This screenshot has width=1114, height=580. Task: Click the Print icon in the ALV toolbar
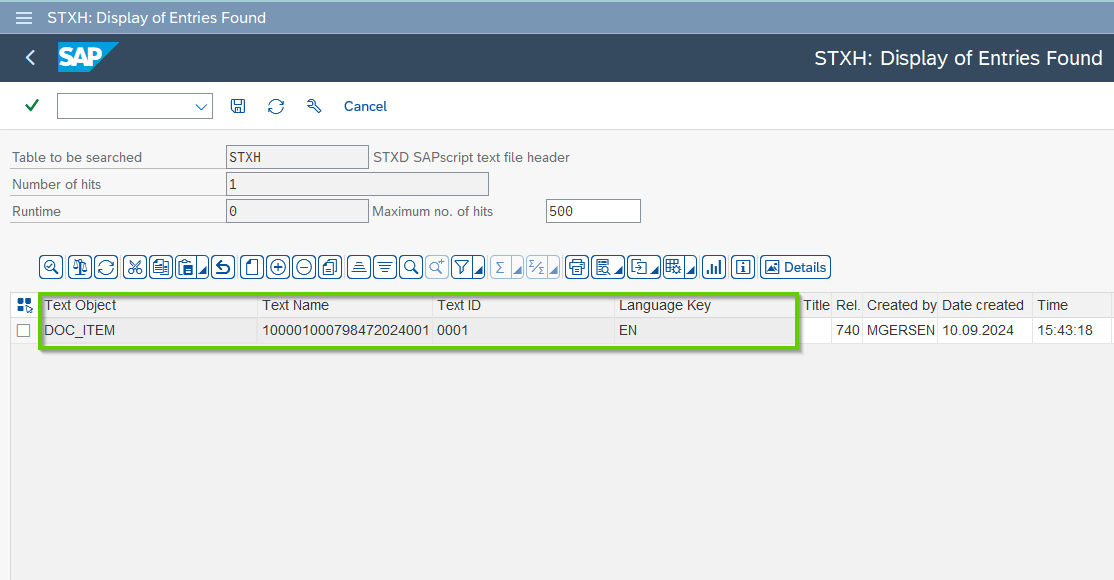pos(576,267)
